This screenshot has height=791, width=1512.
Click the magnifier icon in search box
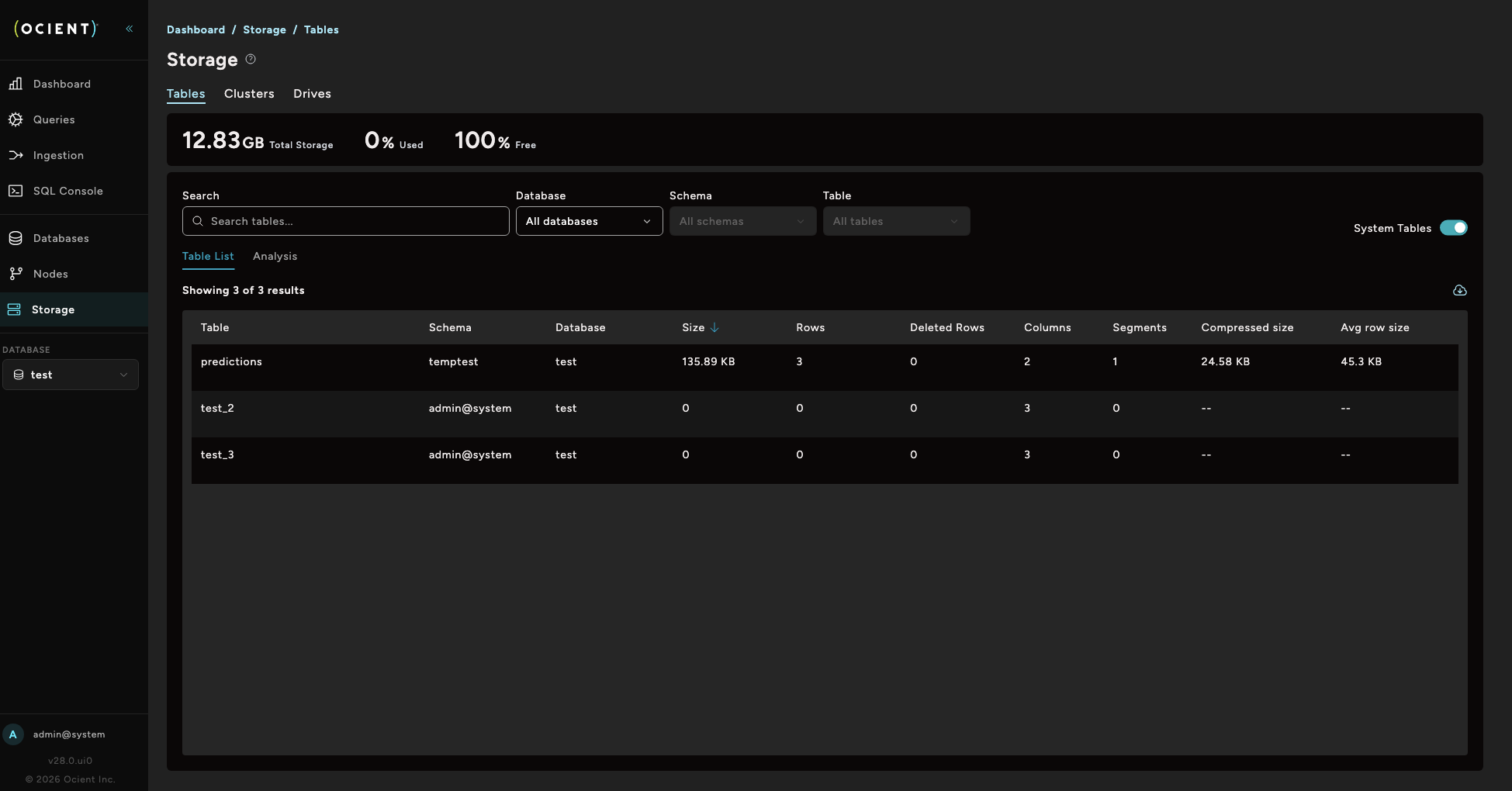pyautogui.click(x=198, y=221)
